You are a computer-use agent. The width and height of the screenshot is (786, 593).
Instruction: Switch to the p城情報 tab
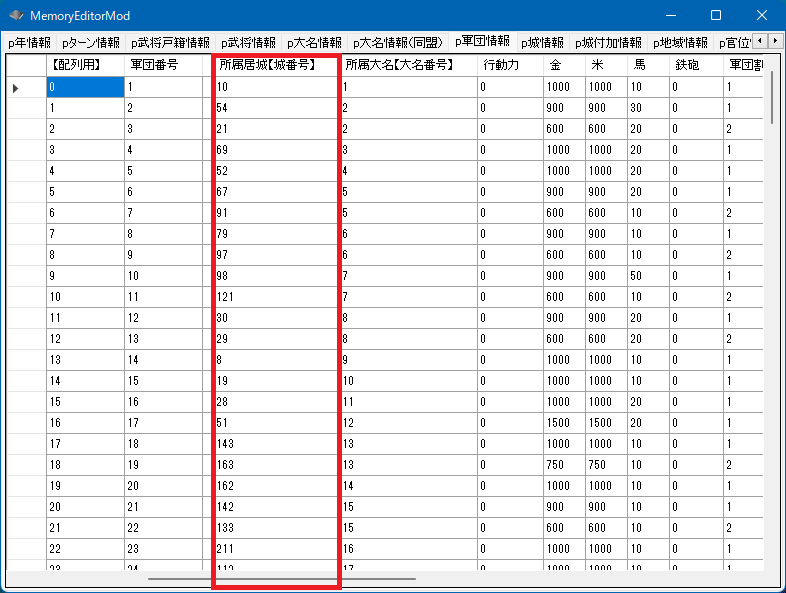(542, 43)
